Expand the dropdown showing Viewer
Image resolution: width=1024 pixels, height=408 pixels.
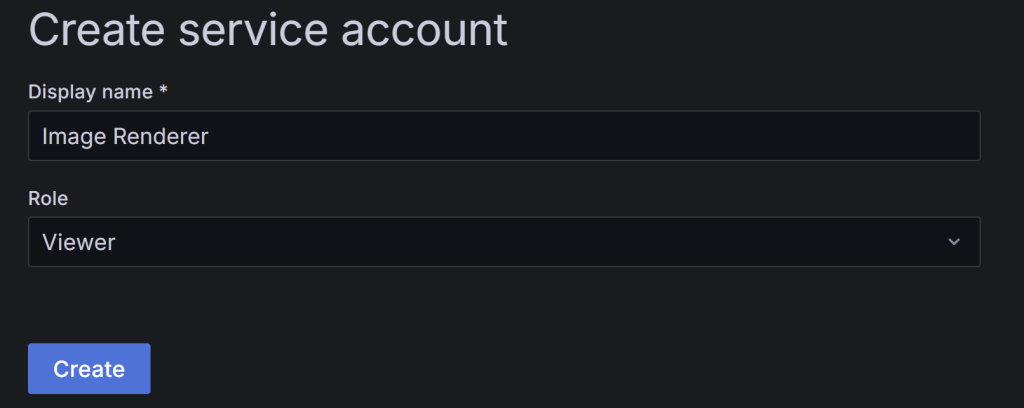503,242
